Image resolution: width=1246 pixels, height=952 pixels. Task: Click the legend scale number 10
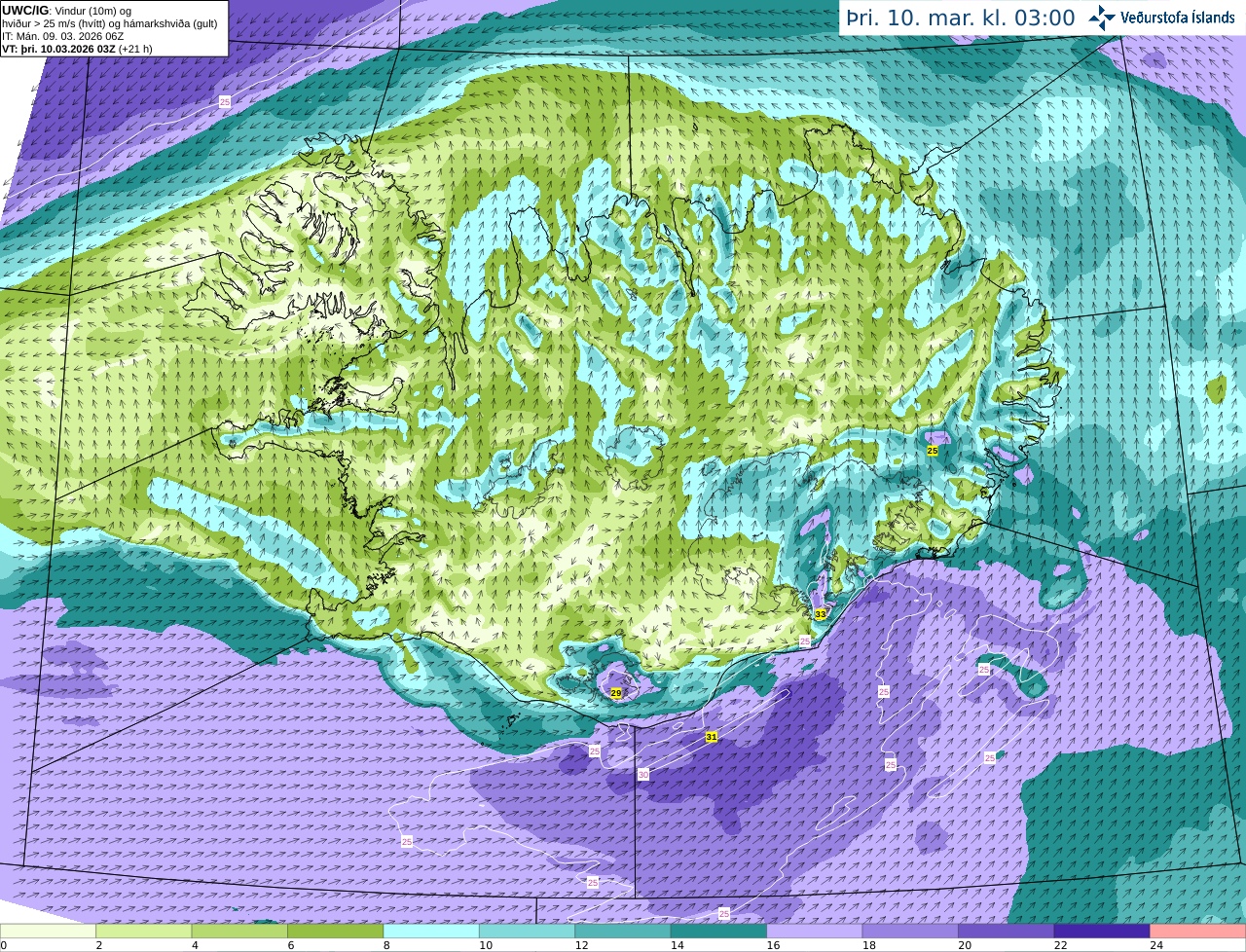coord(486,945)
